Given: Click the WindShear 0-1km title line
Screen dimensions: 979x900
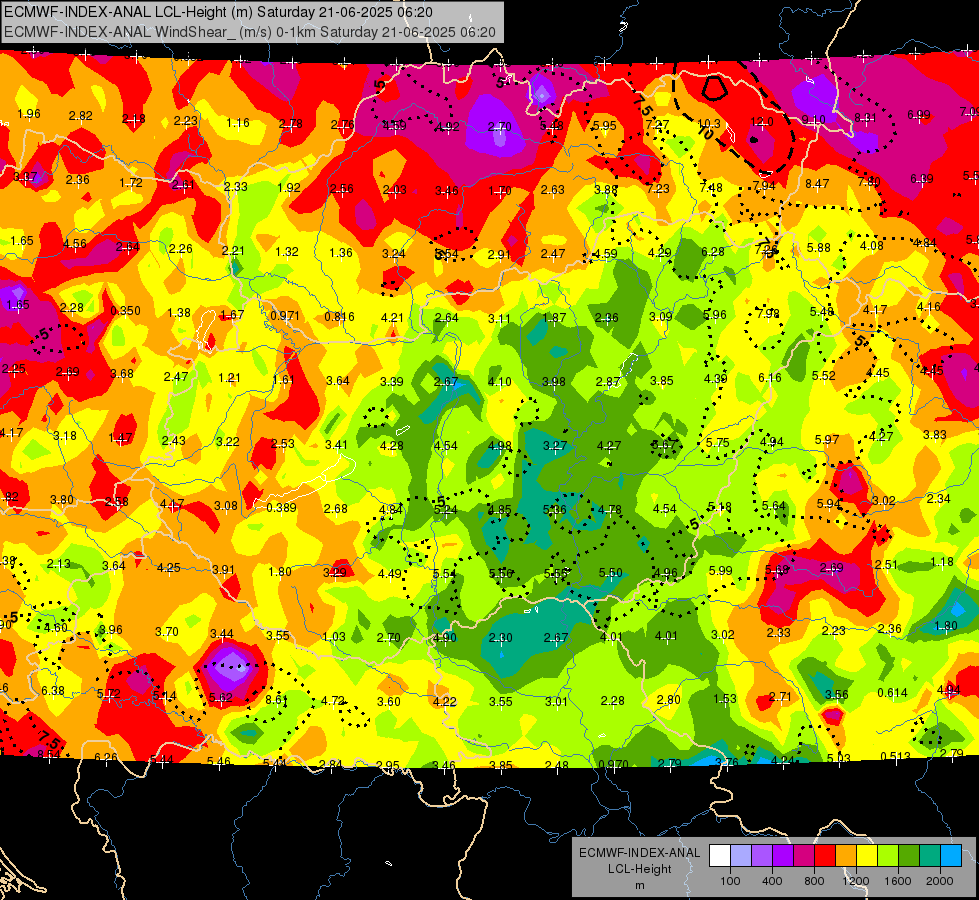Looking at the screenshot, I should coord(250,32).
